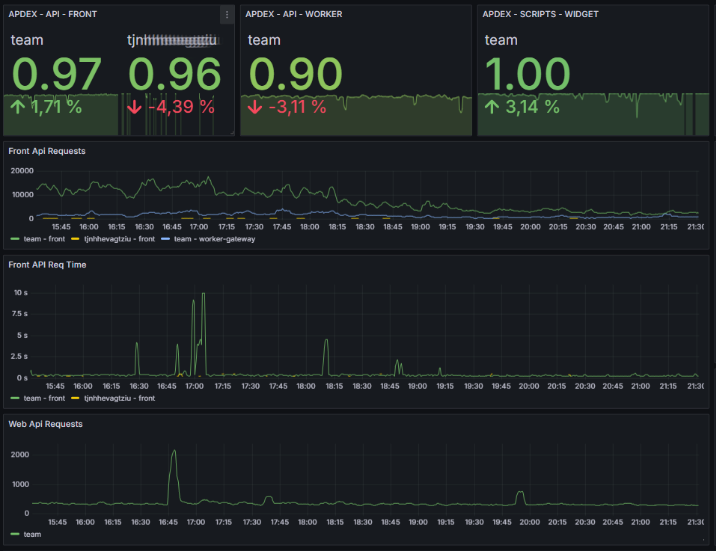Toggle 'tjnhhevagtziu - front' in Front API Req Time legend
This screenshot has width=716, height=551.
pos(120,399)
